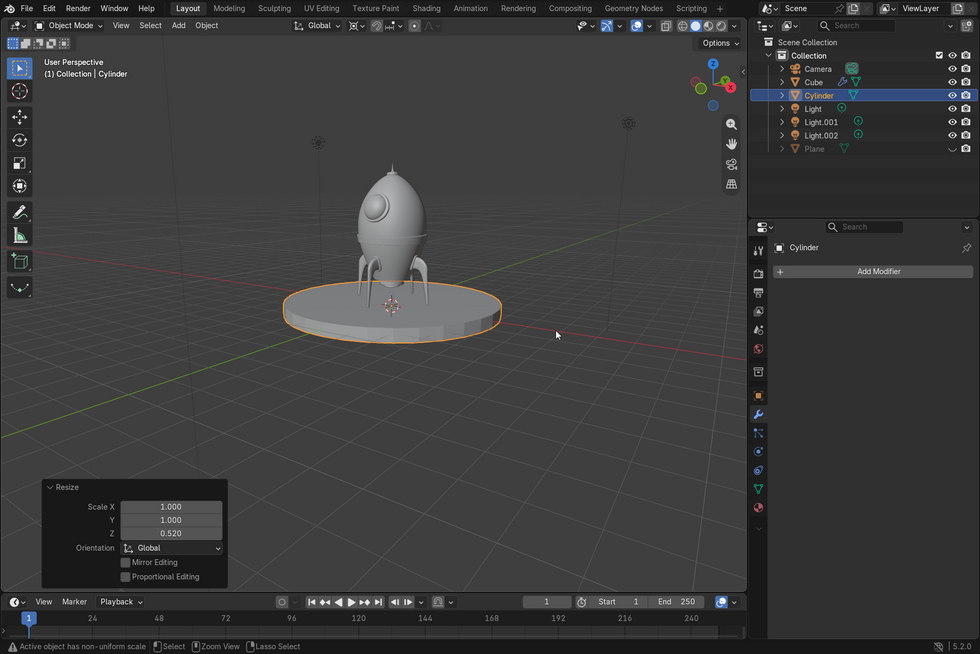
Task: Click the Zoom view magnifier icon
Action: [x=731, y=124]
